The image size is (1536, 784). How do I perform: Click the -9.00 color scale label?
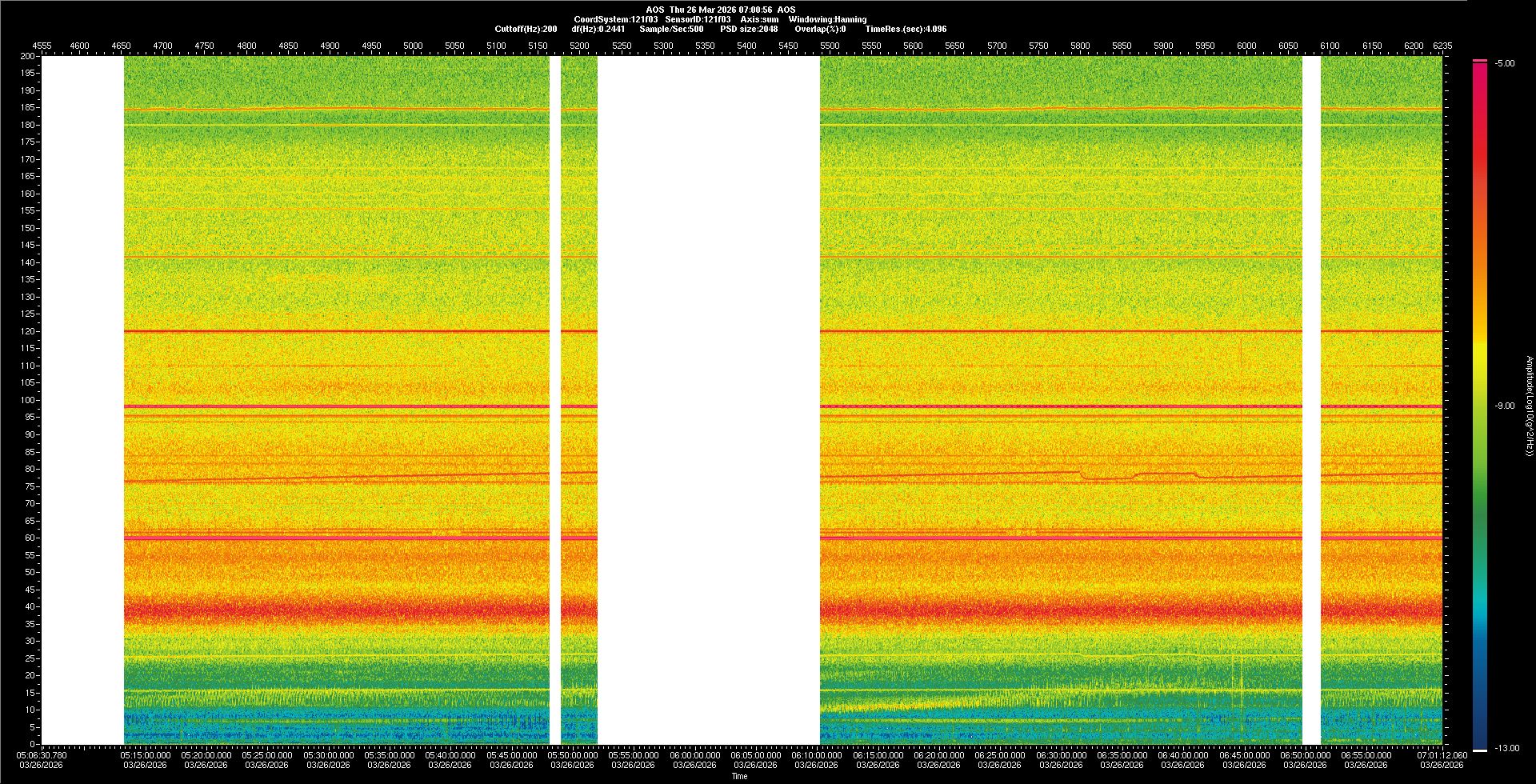coord(1505,406)
